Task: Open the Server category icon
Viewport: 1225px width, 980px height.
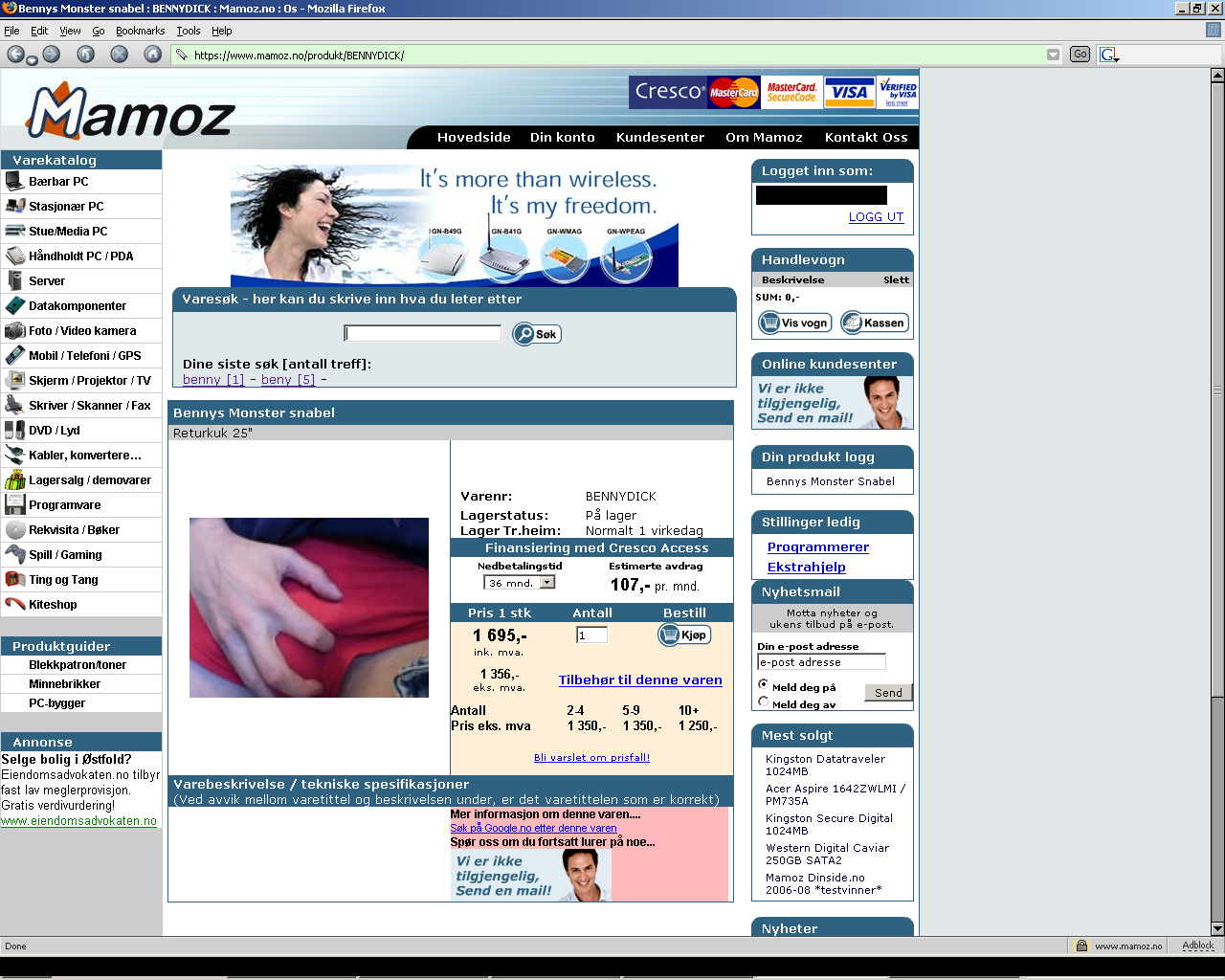Action: (14, 280)
